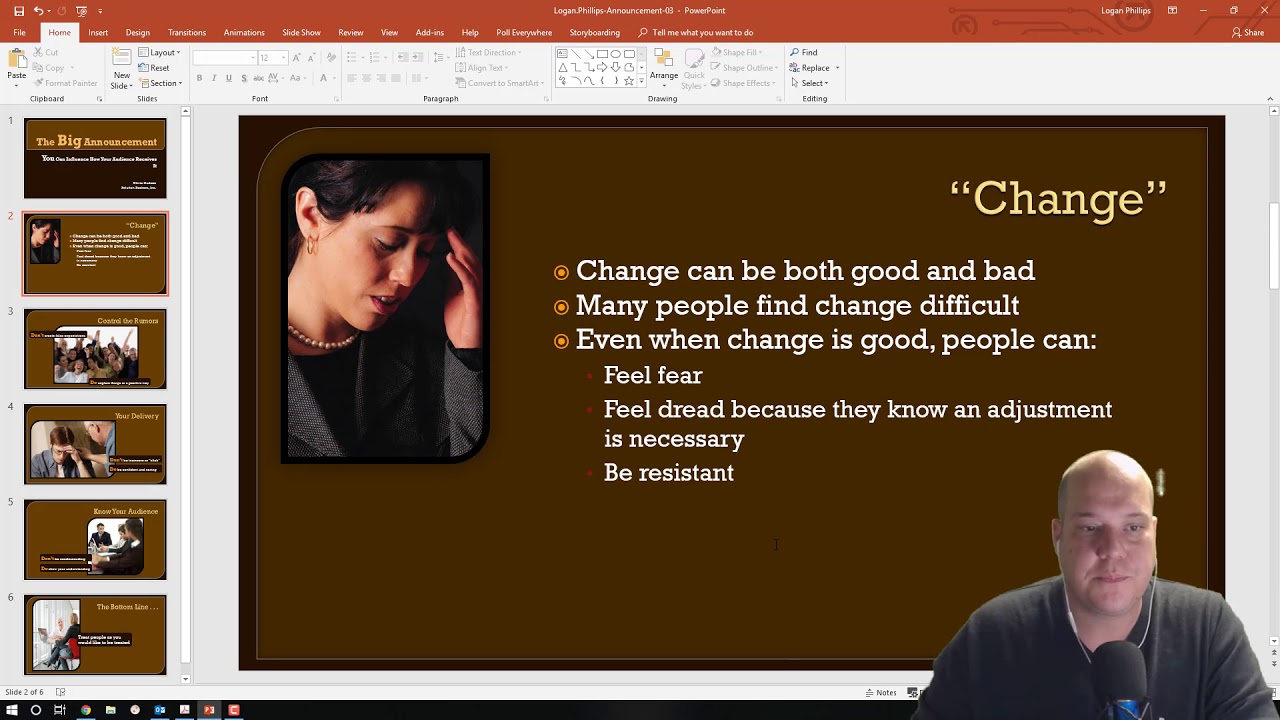
Task: Undo the last action
Action: (x=39, y=11)
